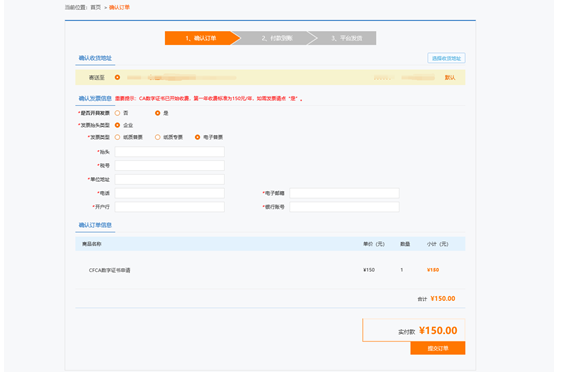The image size is (578, 373).
Task: Click step 2 付款到账
Action: (x=277, y=38)
